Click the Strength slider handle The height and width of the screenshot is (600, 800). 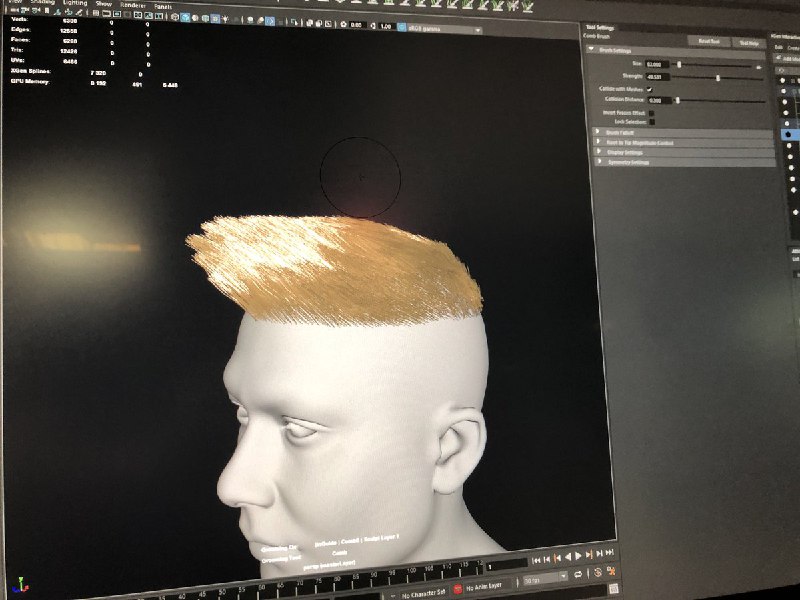pos(718,77)
